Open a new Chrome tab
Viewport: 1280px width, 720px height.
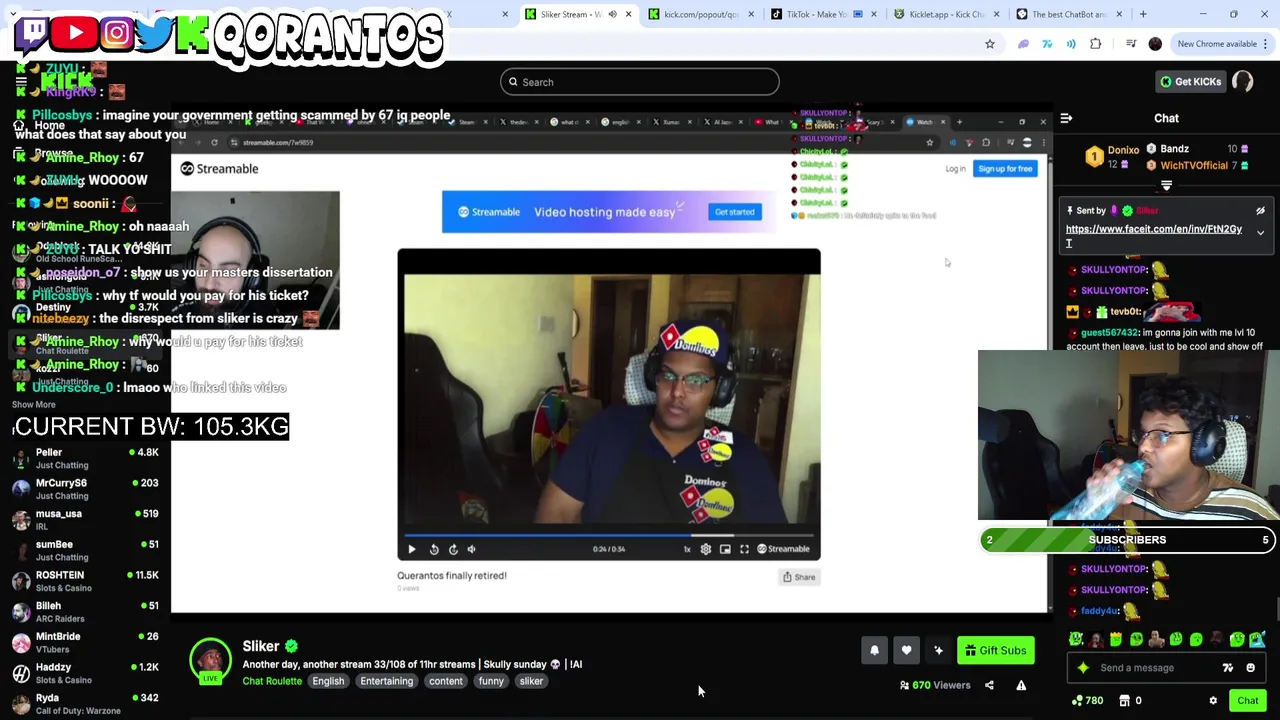pos(1143,14)
